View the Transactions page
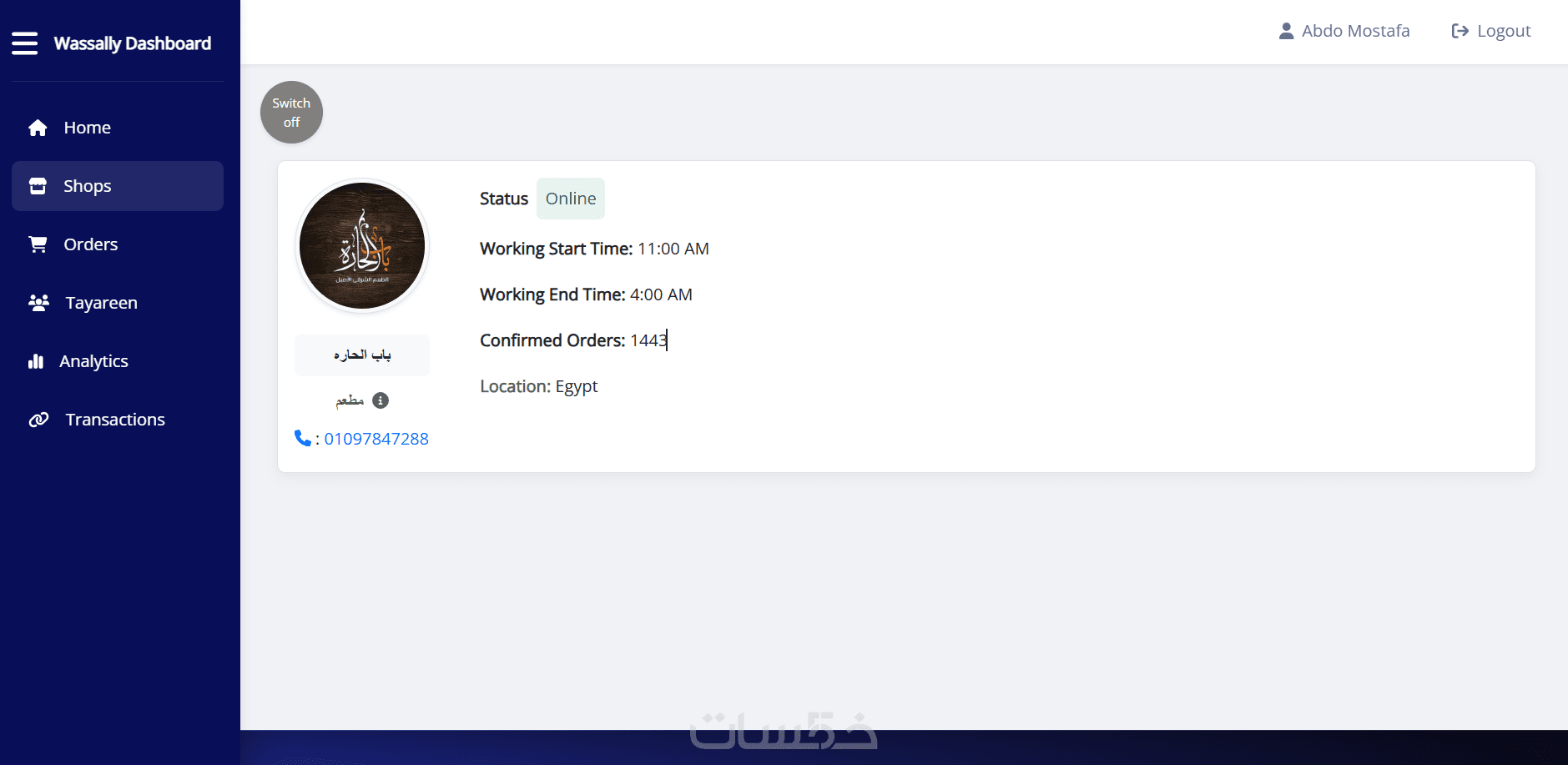 (118, 420)
